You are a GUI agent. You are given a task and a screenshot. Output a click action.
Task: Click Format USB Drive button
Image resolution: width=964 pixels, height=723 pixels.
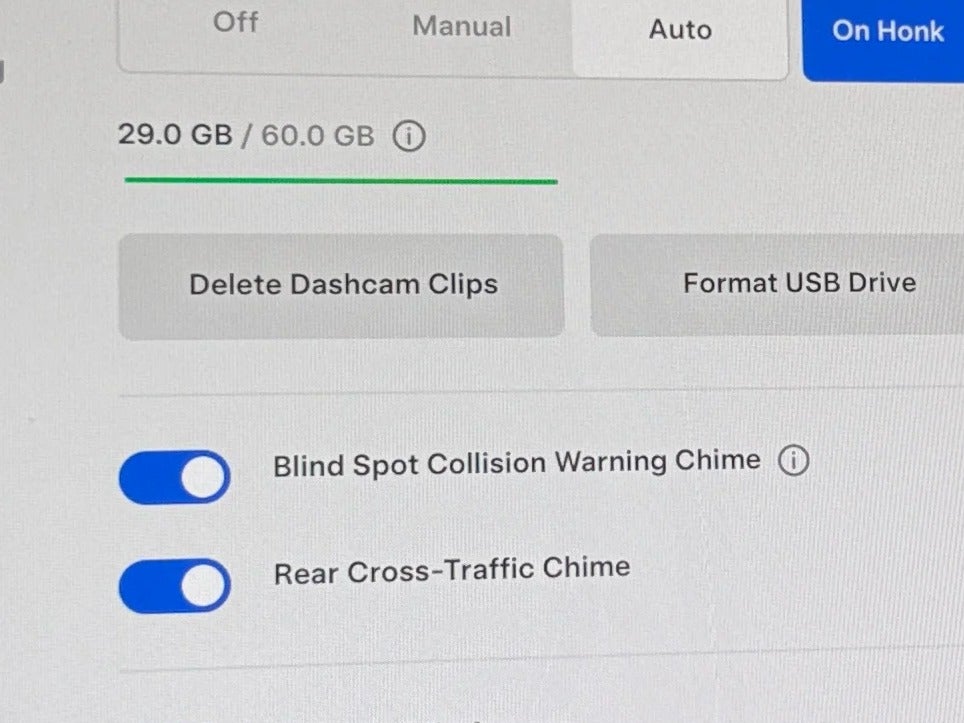[777, 284]
